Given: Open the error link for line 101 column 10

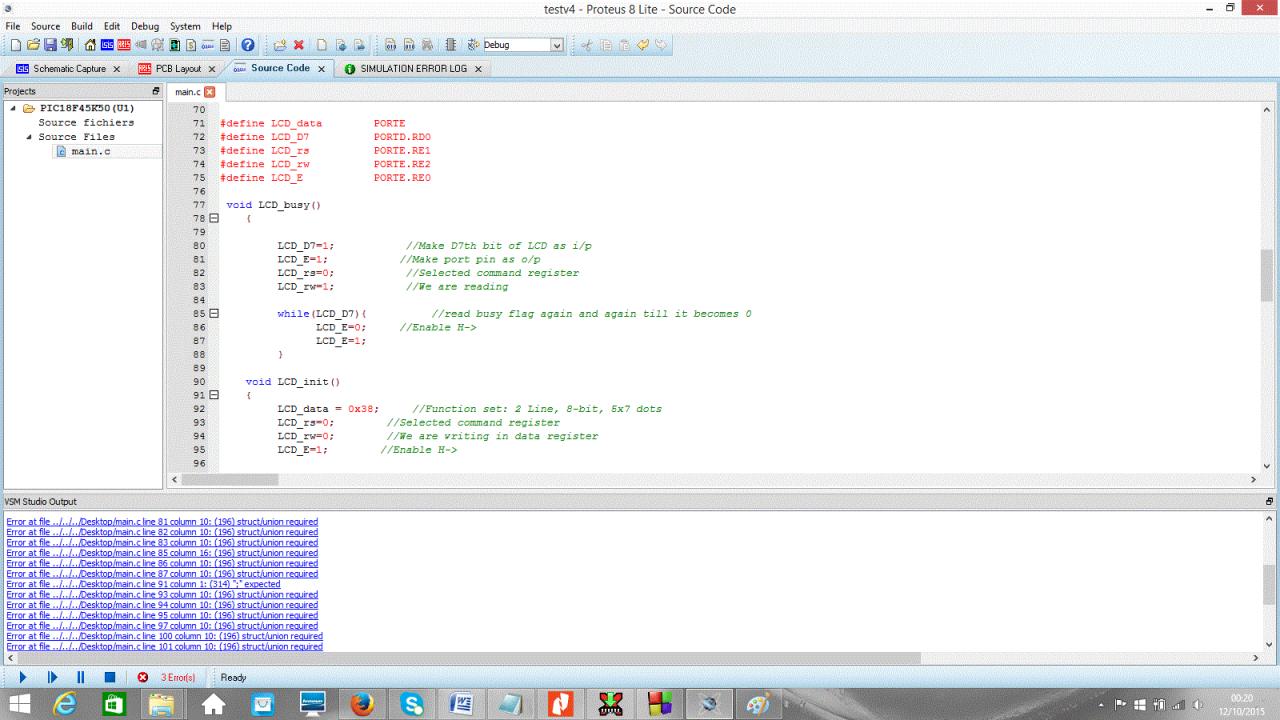Looking at the screenshot, I should [164, 647].
